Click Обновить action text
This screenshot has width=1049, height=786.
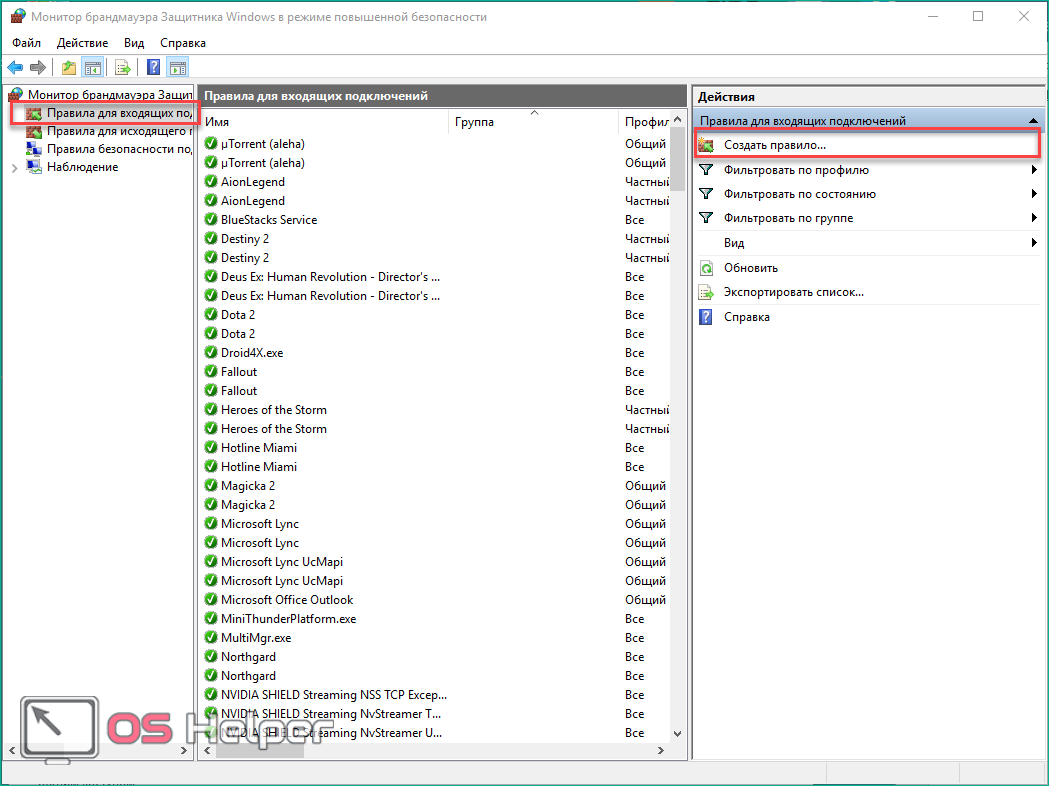[751, 268]
